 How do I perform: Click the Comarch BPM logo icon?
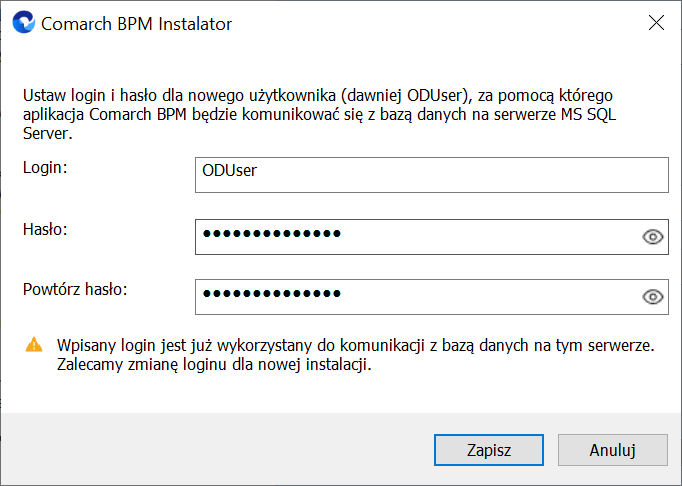(x=23, y=22)
